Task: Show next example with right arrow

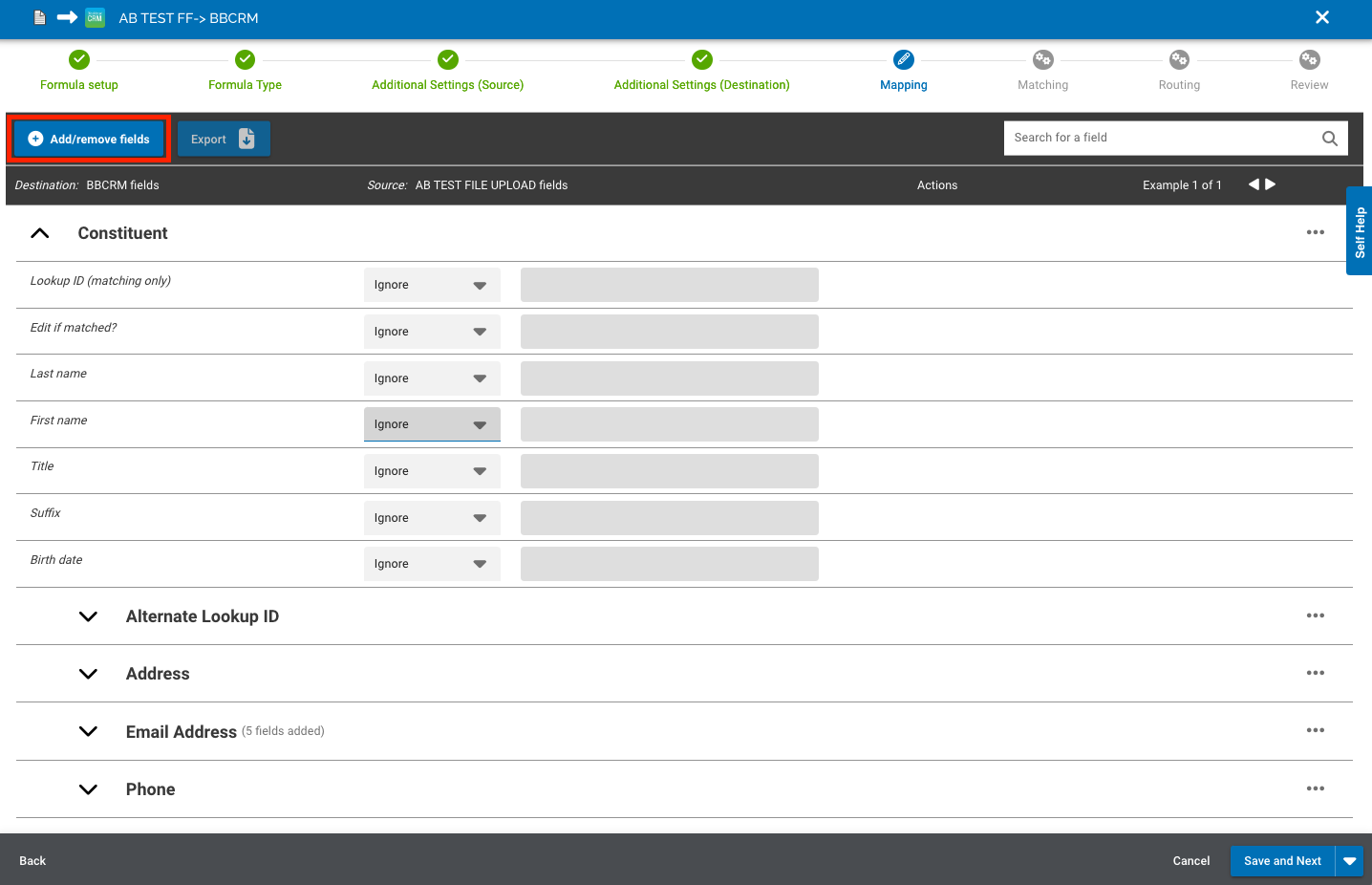Action: (x=1271, y=184)
